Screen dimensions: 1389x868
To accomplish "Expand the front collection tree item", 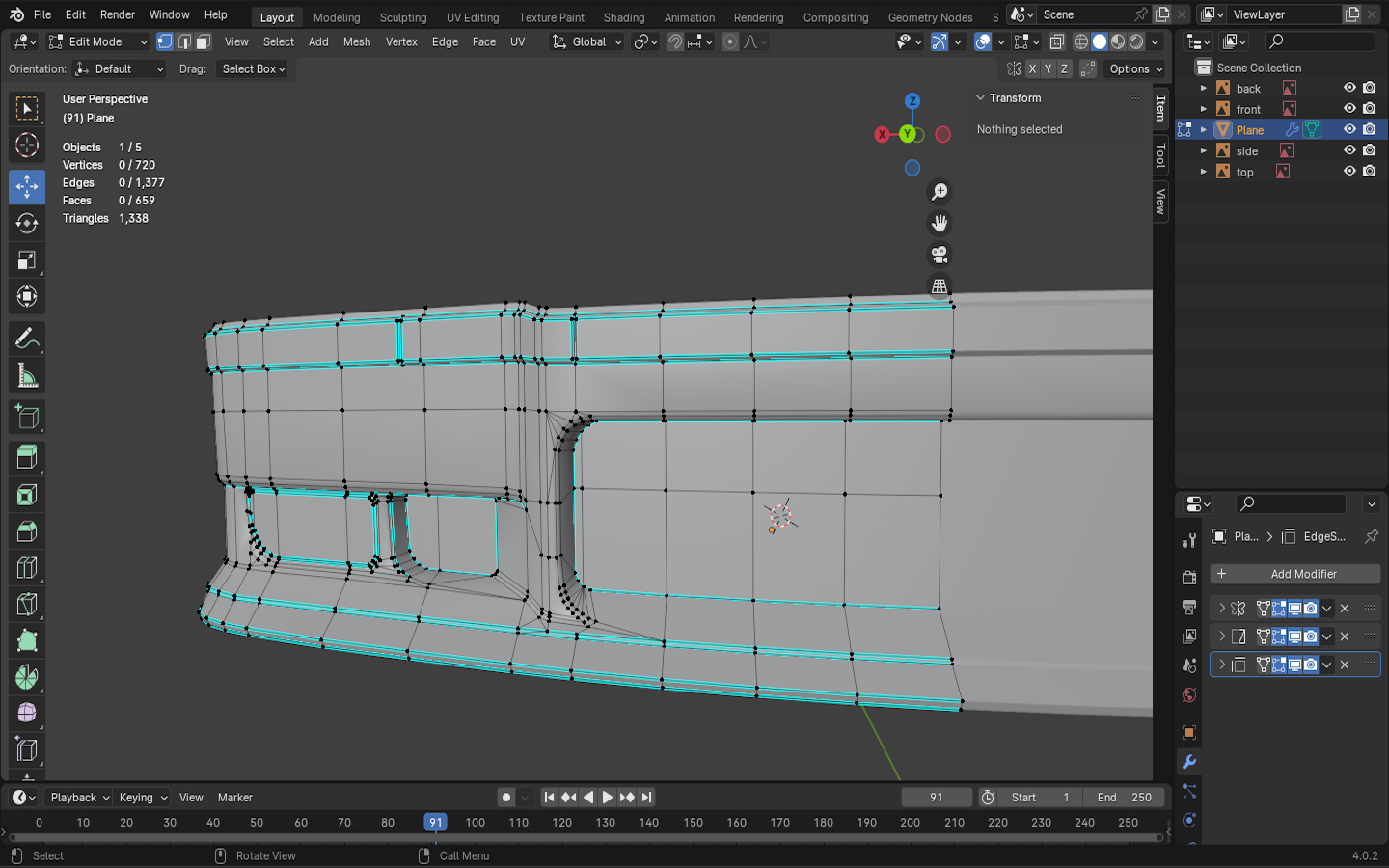I will [x=1203, y=109].
